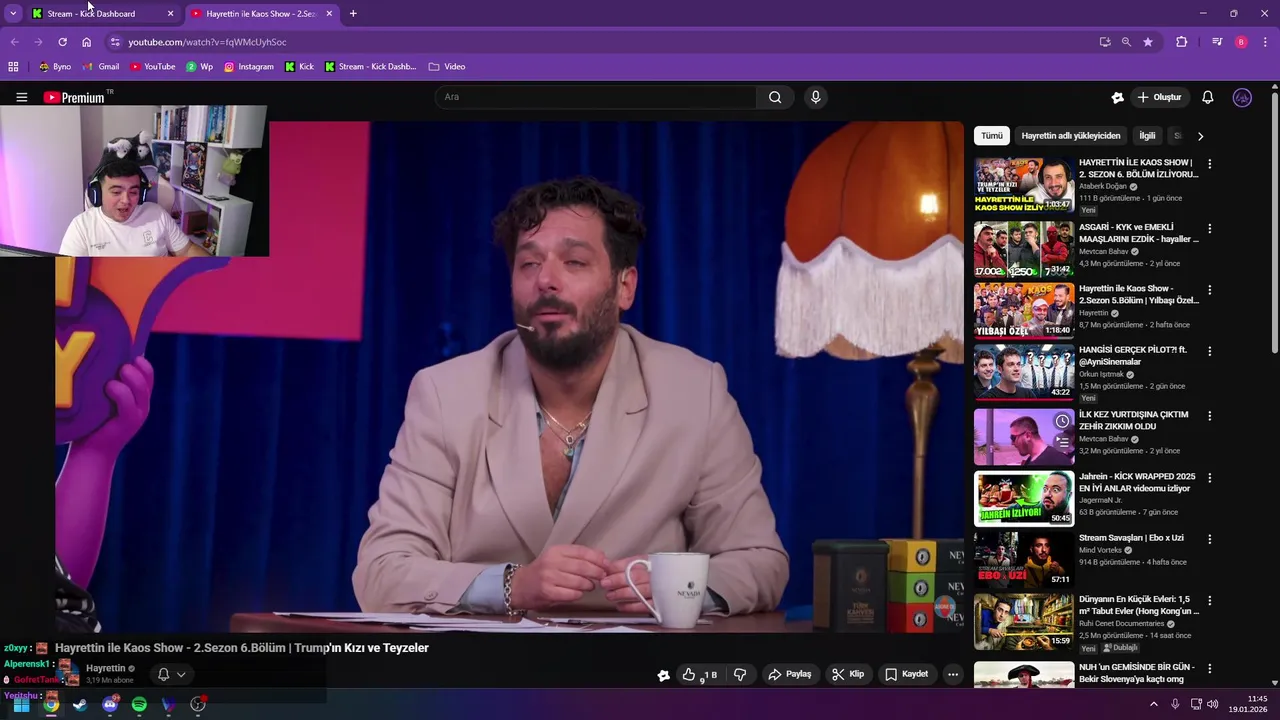Switch to the Stream - Kick Dashboard tab
This screenshot has height=720, width=1280.
click(x=103, y=14)
